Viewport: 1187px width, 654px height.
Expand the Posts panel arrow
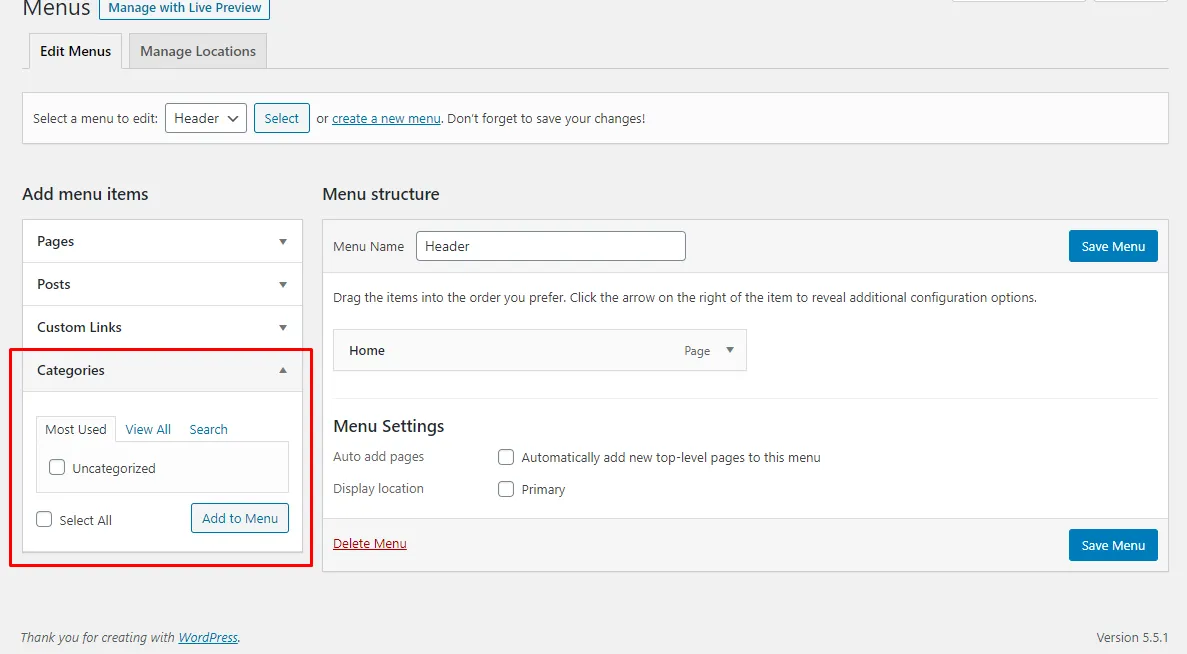[283, 285]
